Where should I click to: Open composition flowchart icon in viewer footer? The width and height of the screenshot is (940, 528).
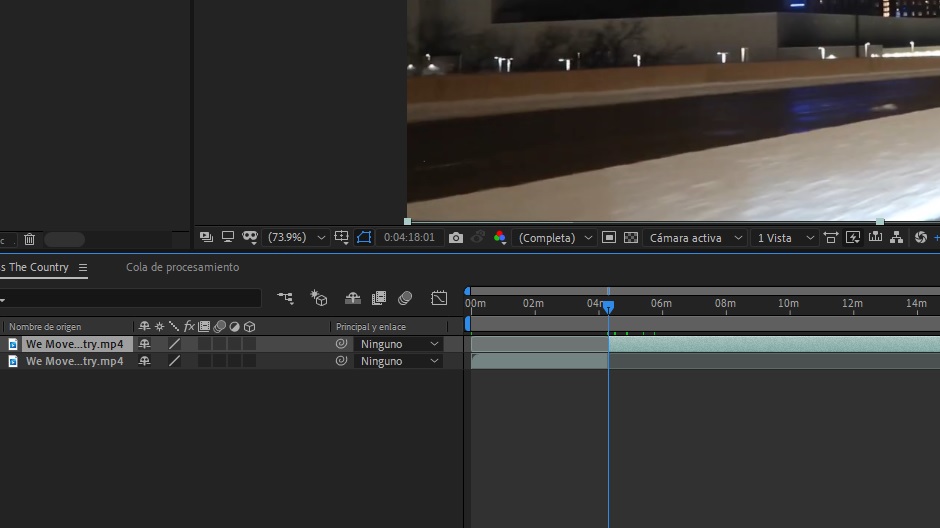tap(896, 237)
